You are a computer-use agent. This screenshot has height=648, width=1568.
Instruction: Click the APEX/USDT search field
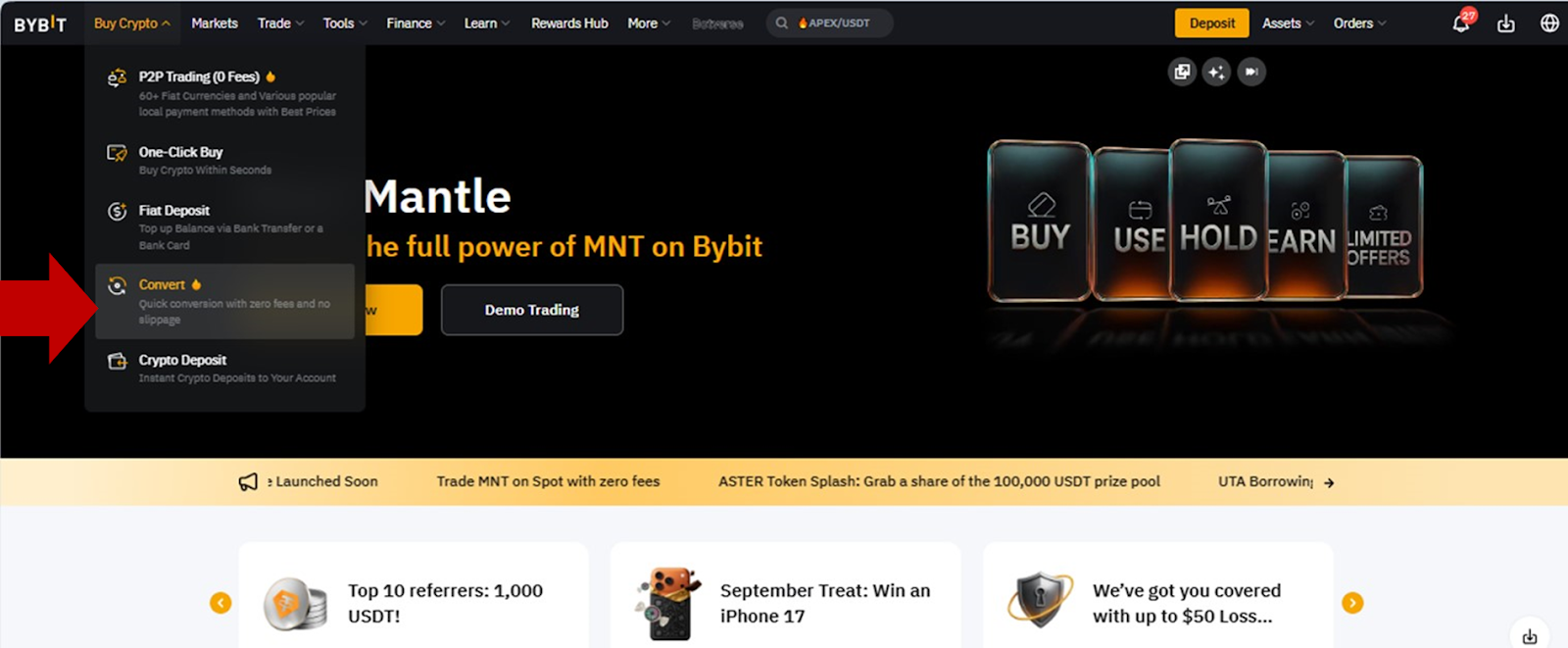click(x=829, y=23)
